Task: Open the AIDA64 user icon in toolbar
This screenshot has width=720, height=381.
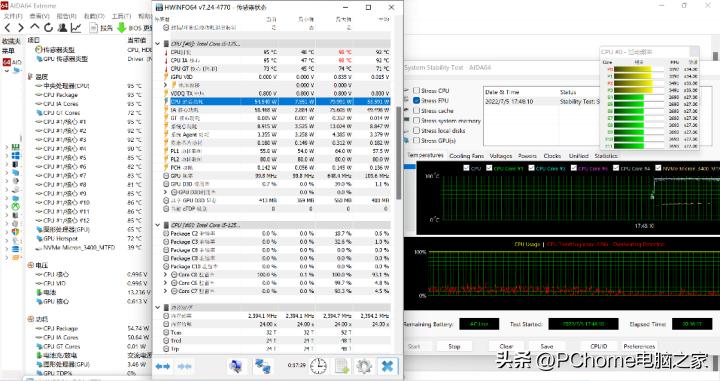Action: point(63,28)
